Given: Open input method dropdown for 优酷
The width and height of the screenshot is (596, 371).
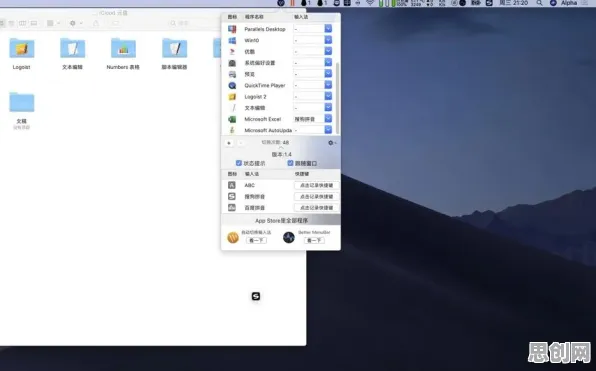Looking at the screenshot, I should [x=328, y=52].
